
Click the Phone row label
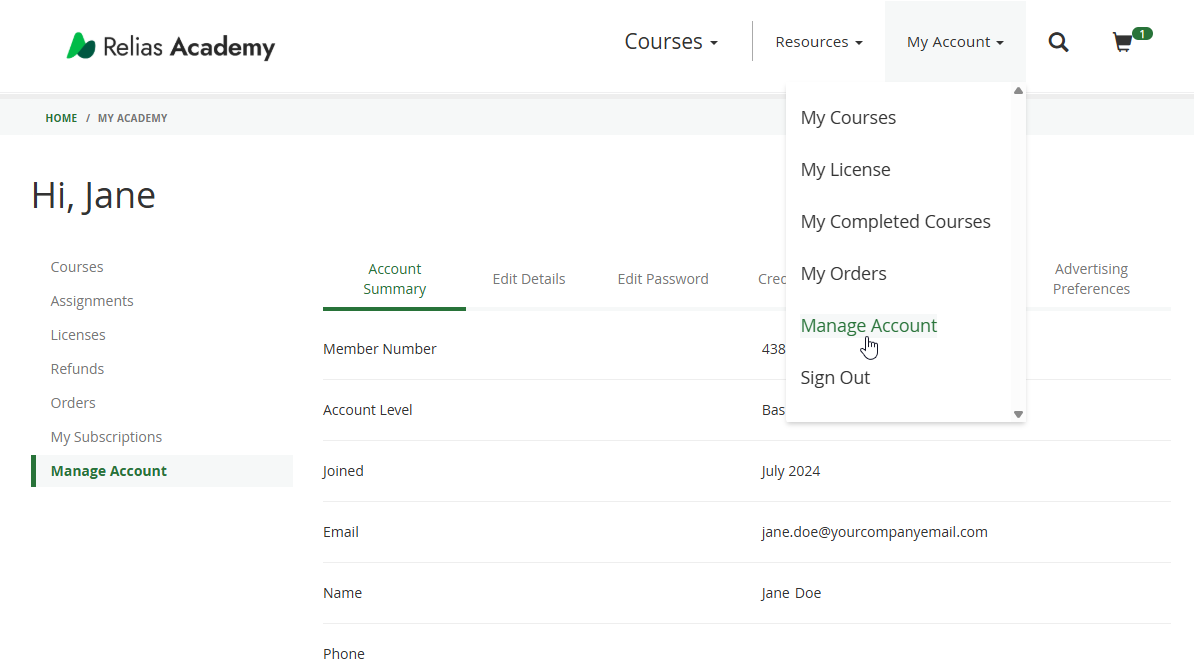[x=343, y=654]
